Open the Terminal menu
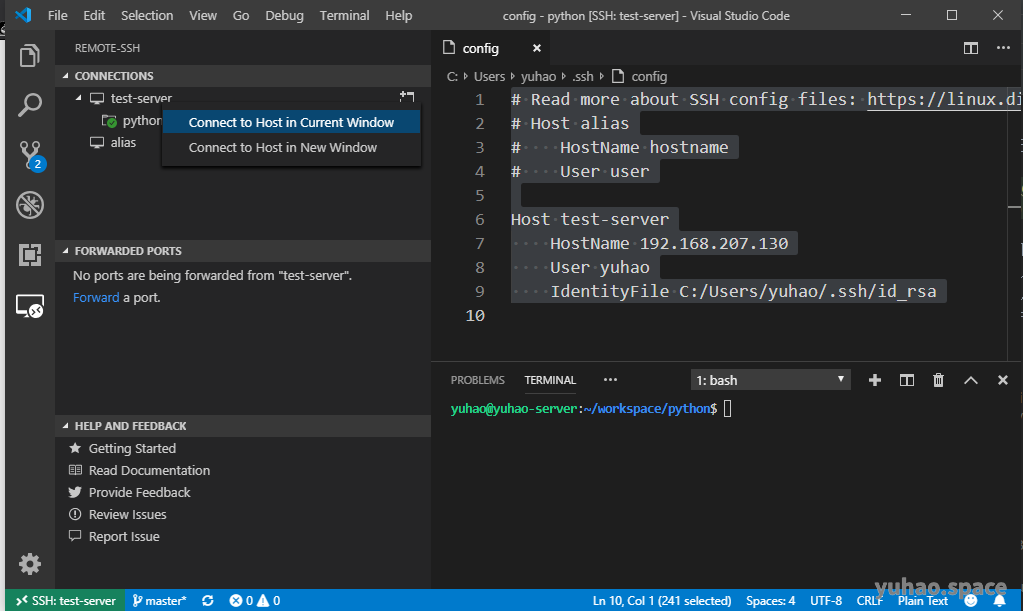 coord(344,15)
